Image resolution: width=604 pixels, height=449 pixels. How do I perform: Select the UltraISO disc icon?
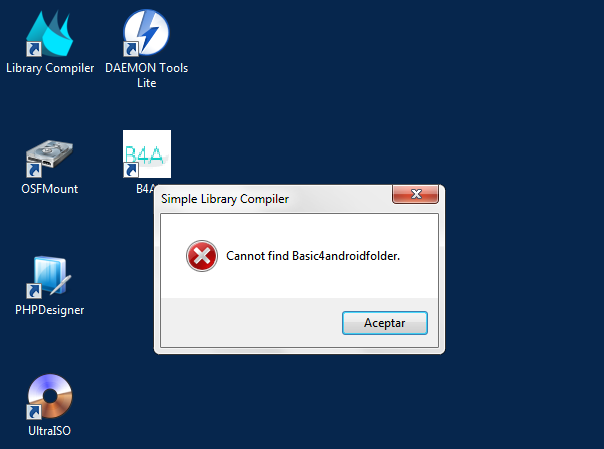49,397
